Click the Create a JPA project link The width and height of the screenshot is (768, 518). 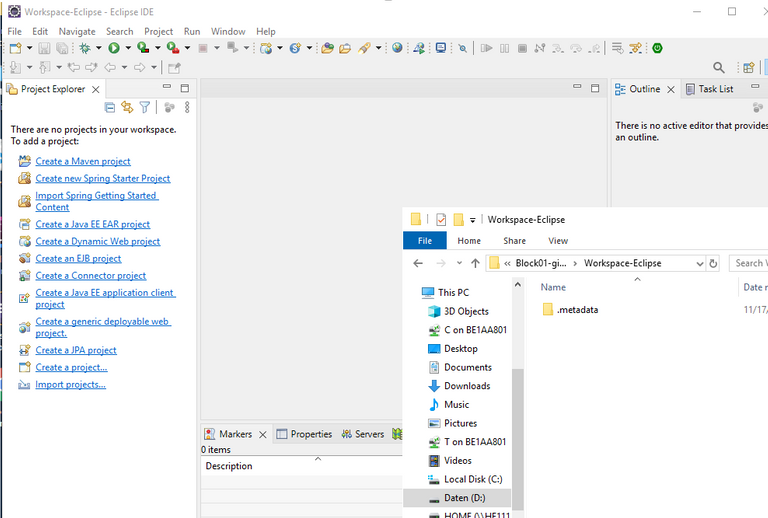coord(76,350)
